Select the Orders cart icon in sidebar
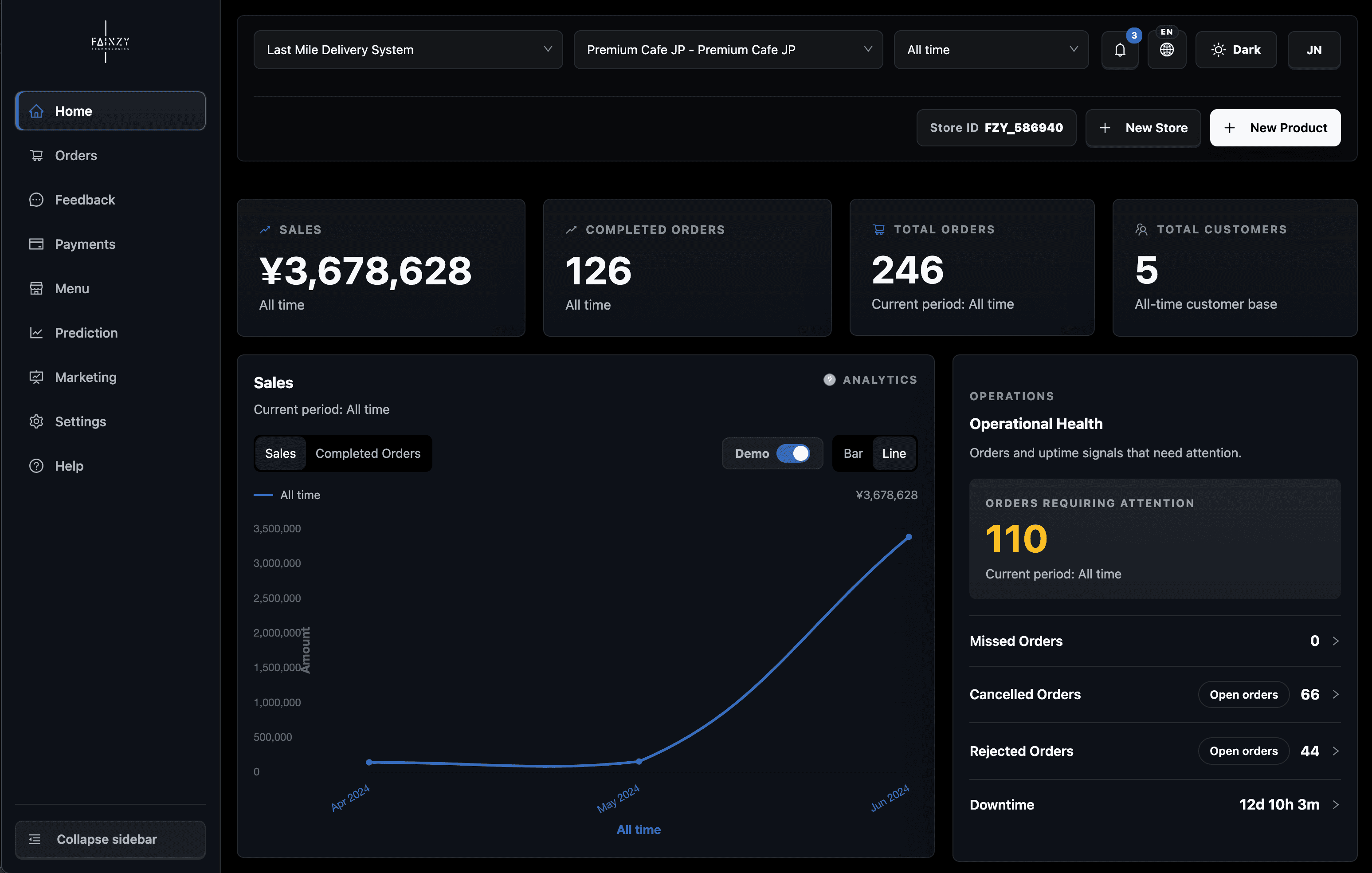The image size is (1372, 873). point(36,155)
